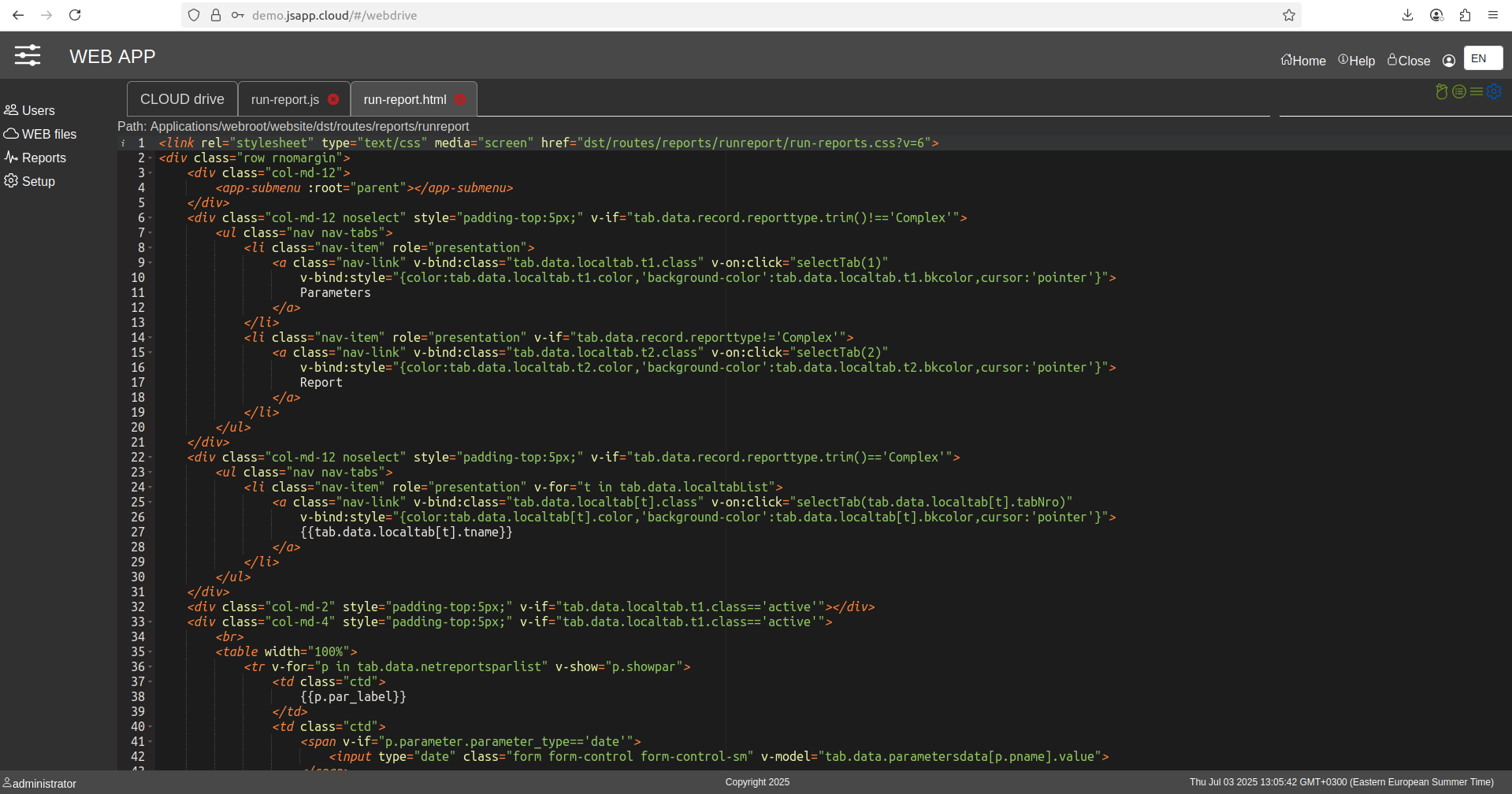Toggle the sidebar with the sliders menu icon
This screenshot has width=1512, height=794.
tap(28, 55)
